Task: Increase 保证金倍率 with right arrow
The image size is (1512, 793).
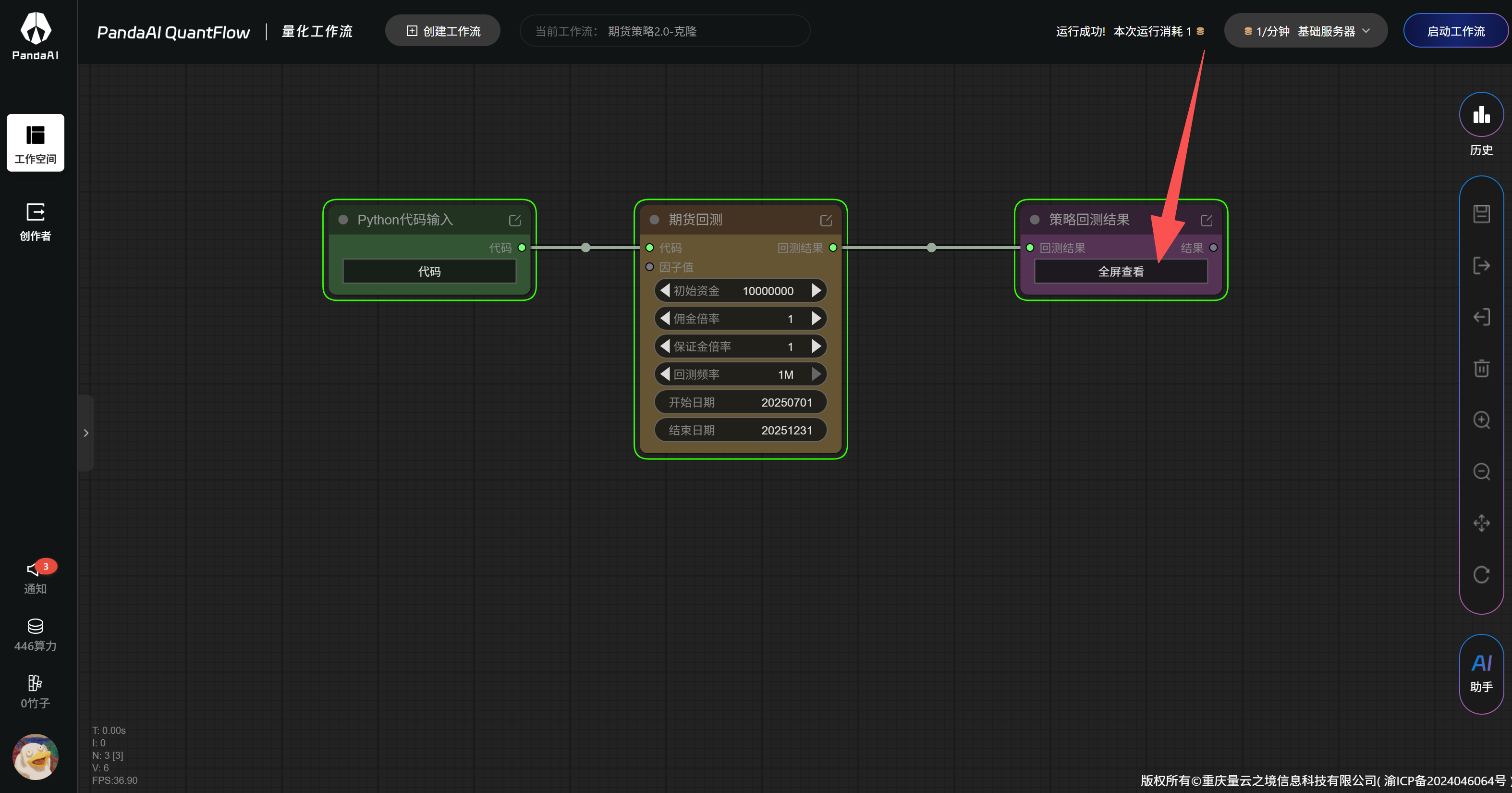Action: 816,347
